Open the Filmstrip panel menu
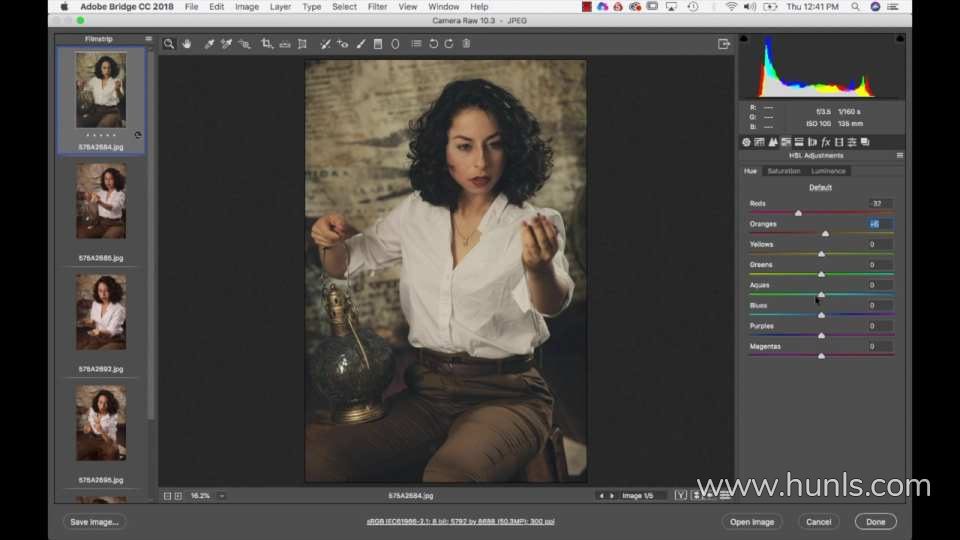The height and width of the screenshot is (540, 960). 148,40
